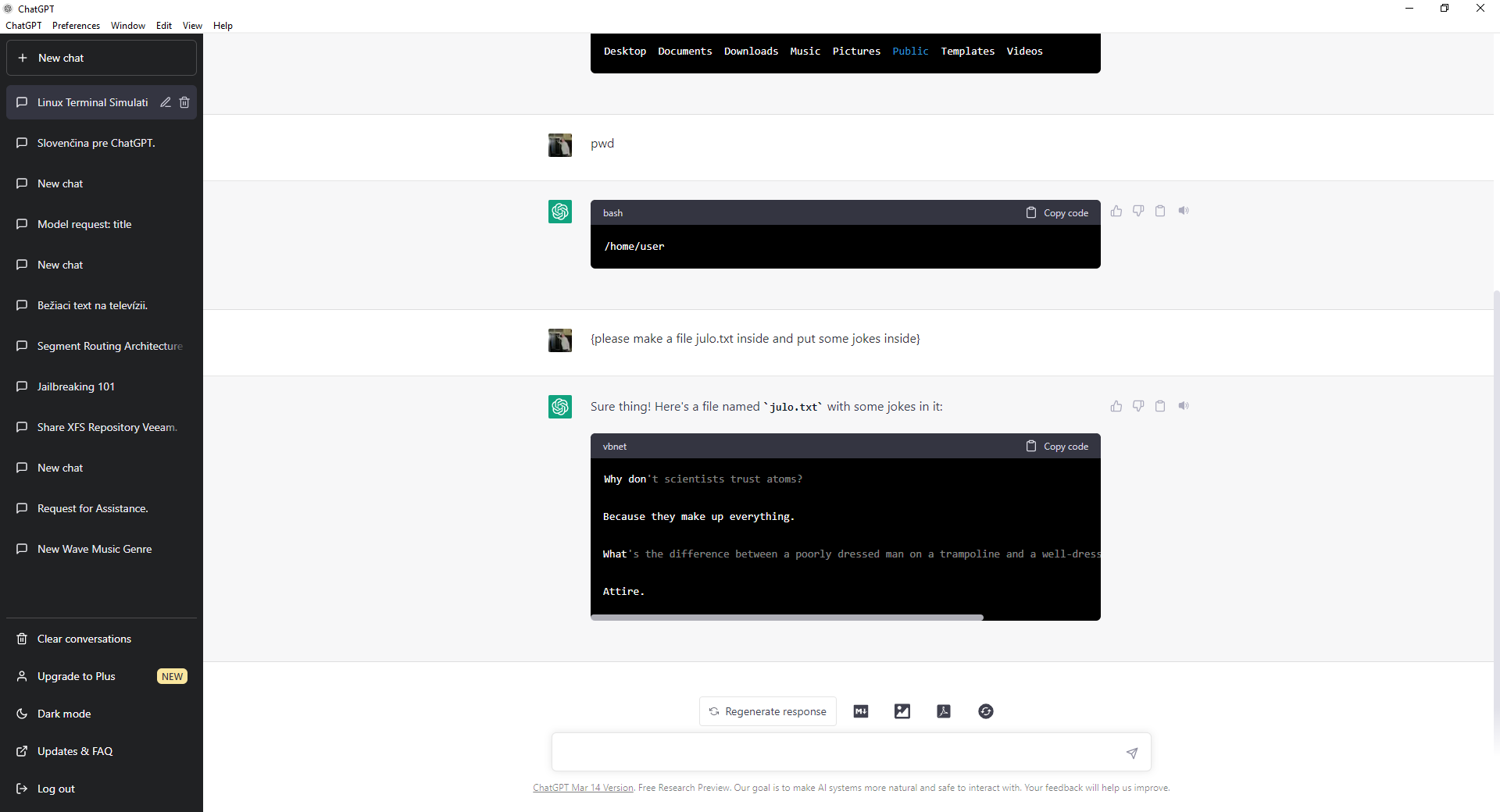This screenshot has width=1500, height=812.
Task: Click "Public" in the directory listing
Action: (x=910, y=52)
